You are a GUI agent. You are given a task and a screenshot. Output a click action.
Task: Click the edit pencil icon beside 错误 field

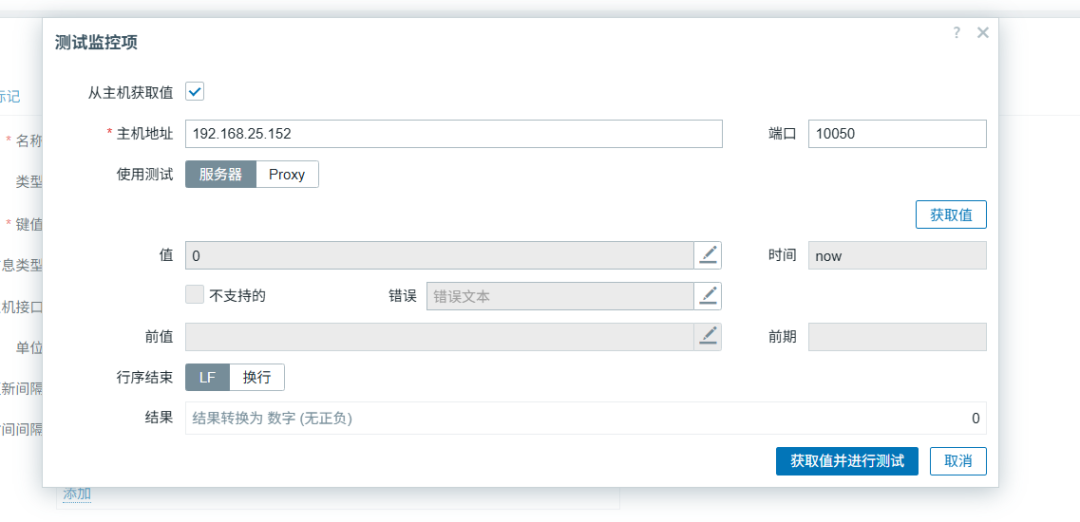[x=708, y=296]
